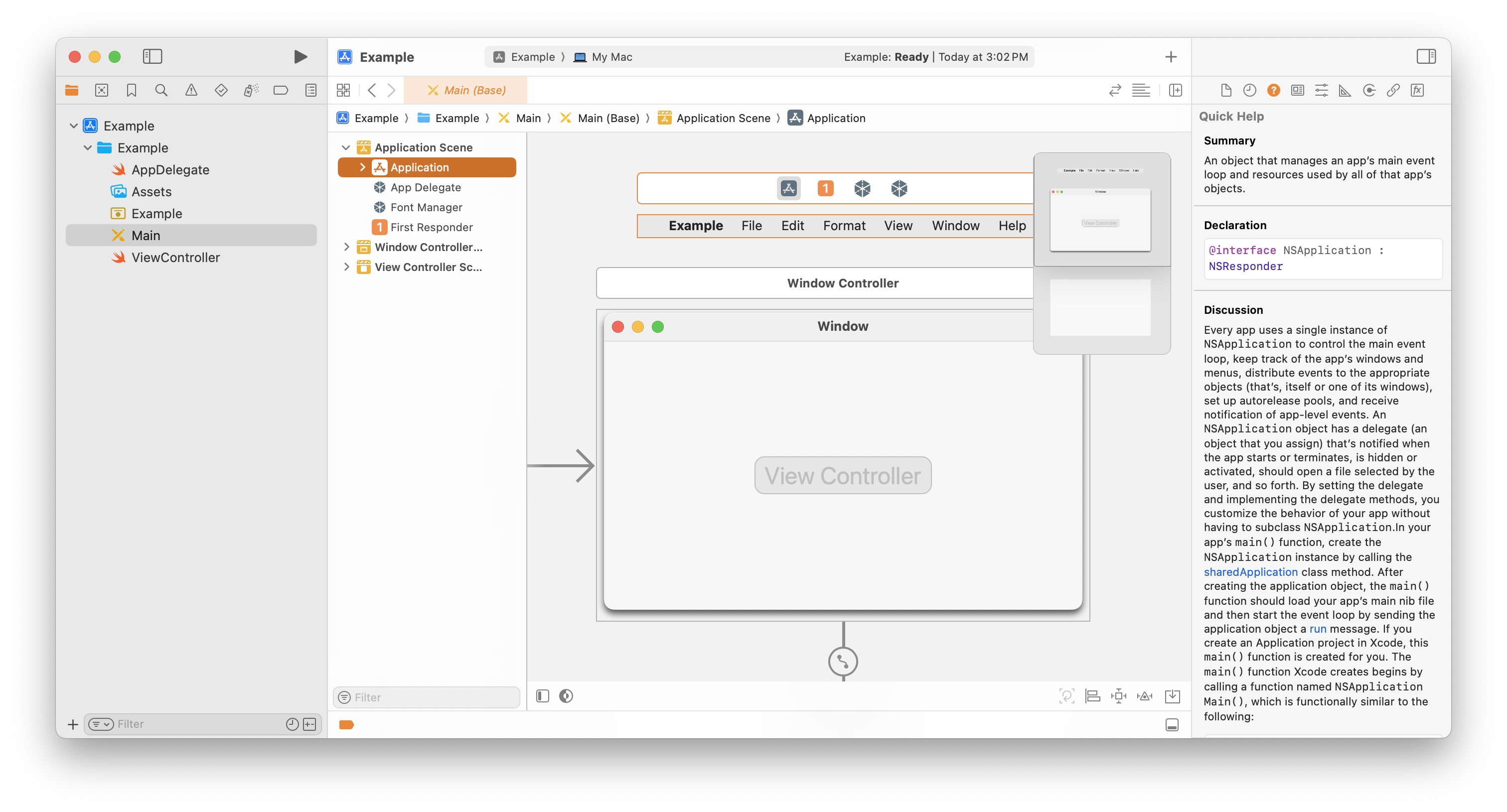
Task: Click the Size inspector ruler icon
Action: [1345, 90]
